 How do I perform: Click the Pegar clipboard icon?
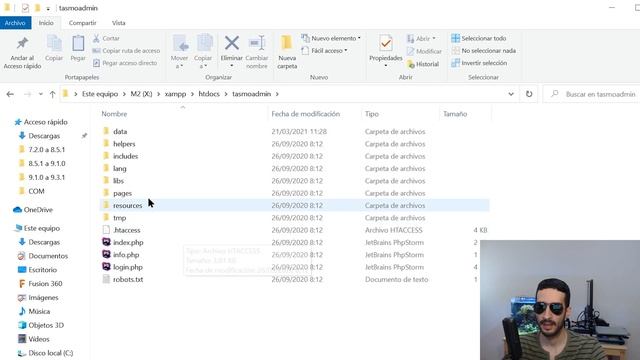pyautogui.click(x=78, y=43)
